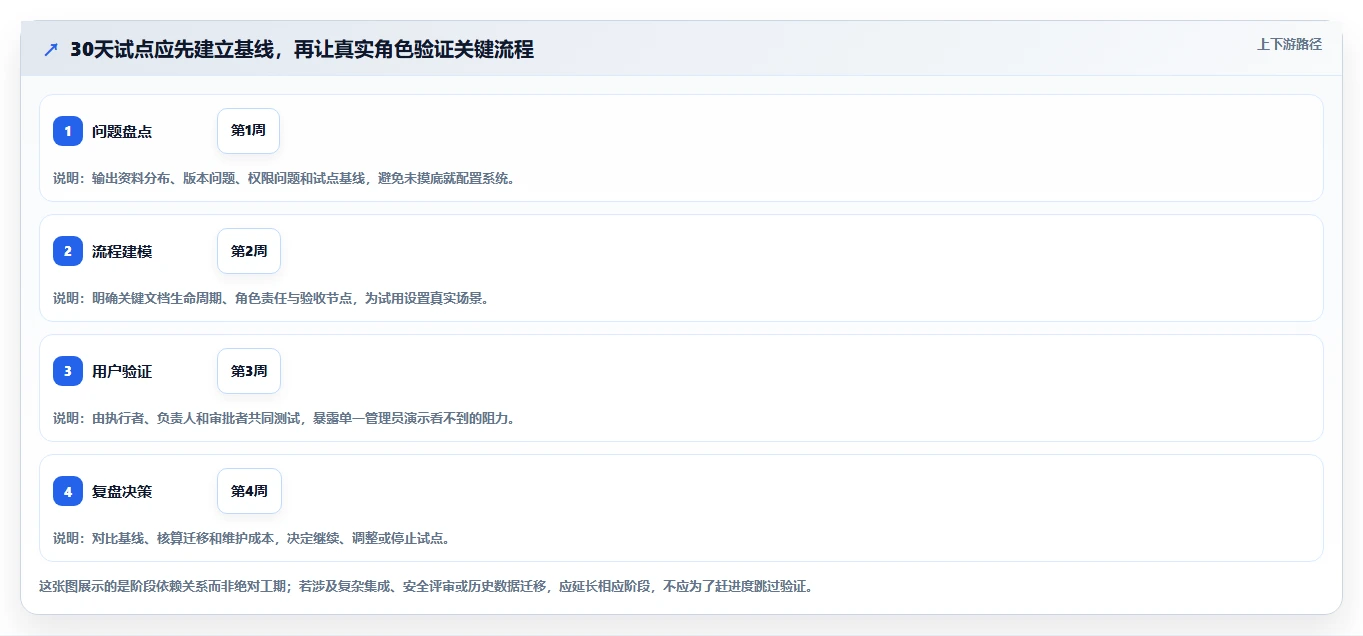Image resolution: width=1363 pixels, height=636 pixels.
Task: Click the description starting 说明:明确关键文档生命周期
Action: (271, 298)
